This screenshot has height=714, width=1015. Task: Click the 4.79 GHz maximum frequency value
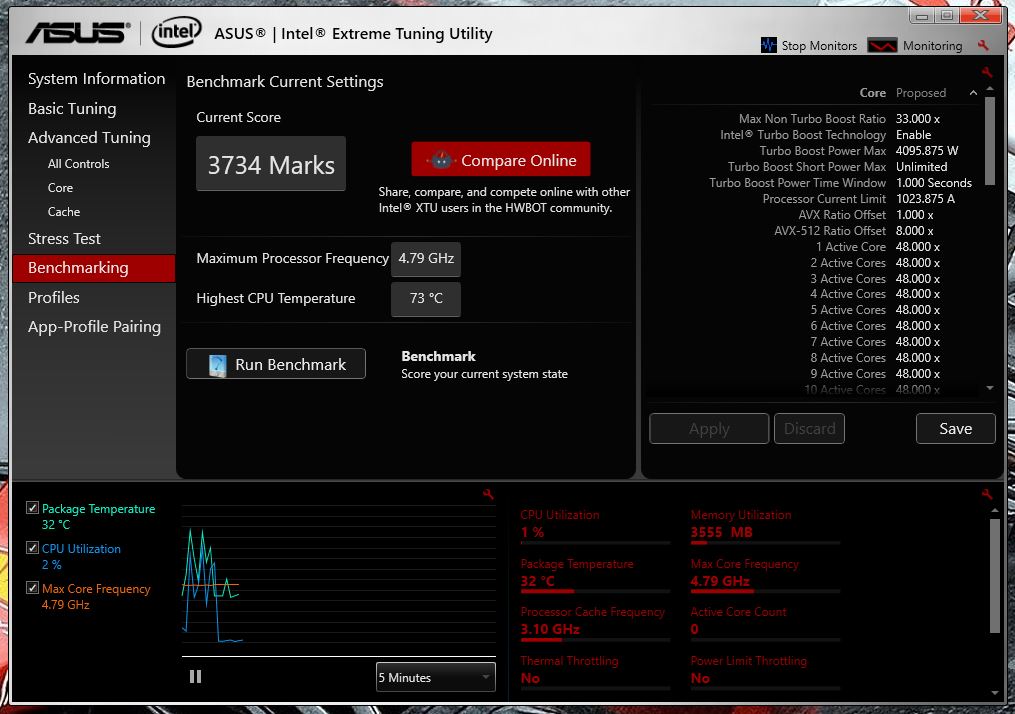(x=426, y=258)
